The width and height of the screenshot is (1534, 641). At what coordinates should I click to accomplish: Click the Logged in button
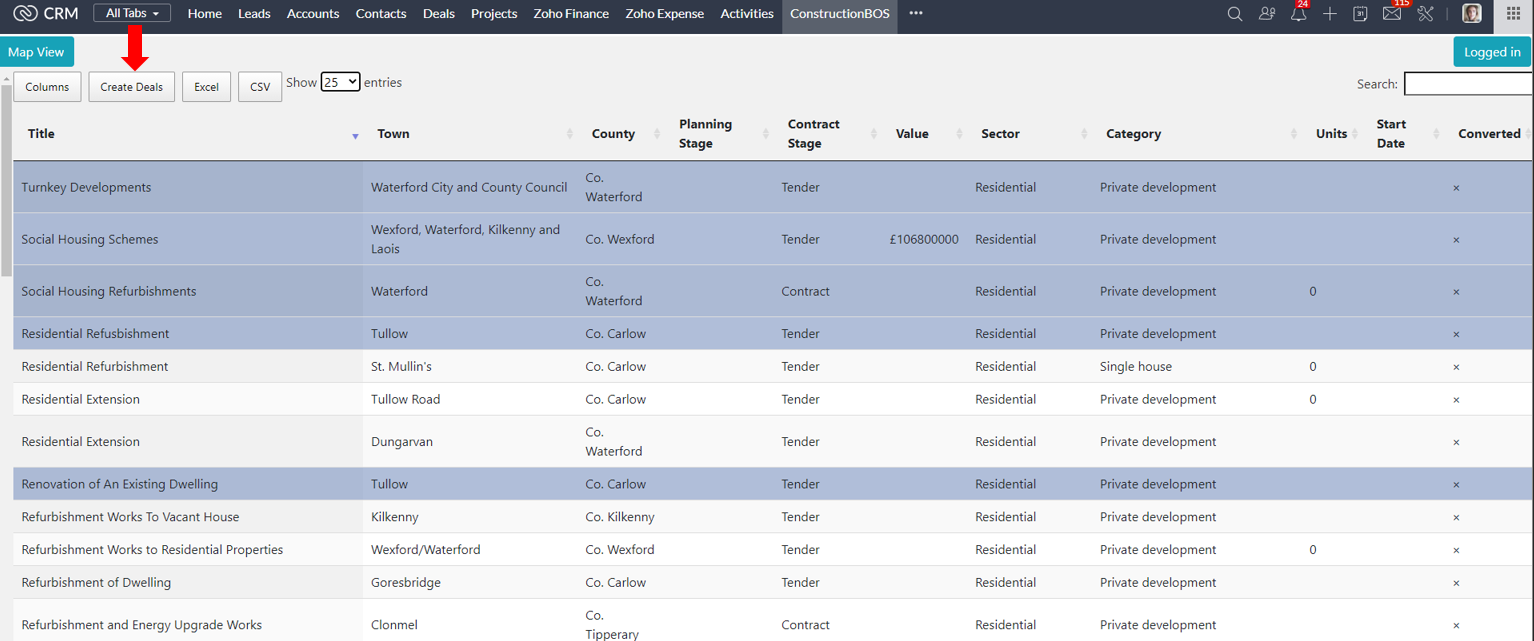pos(1492,52)
